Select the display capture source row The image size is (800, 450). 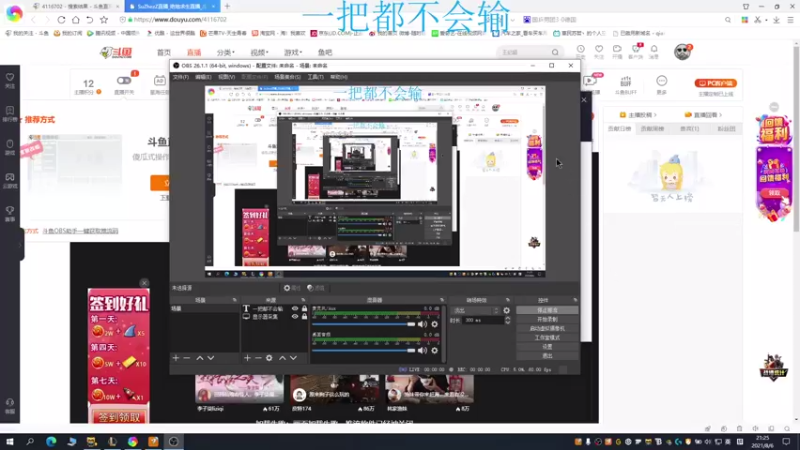[274, 317]
